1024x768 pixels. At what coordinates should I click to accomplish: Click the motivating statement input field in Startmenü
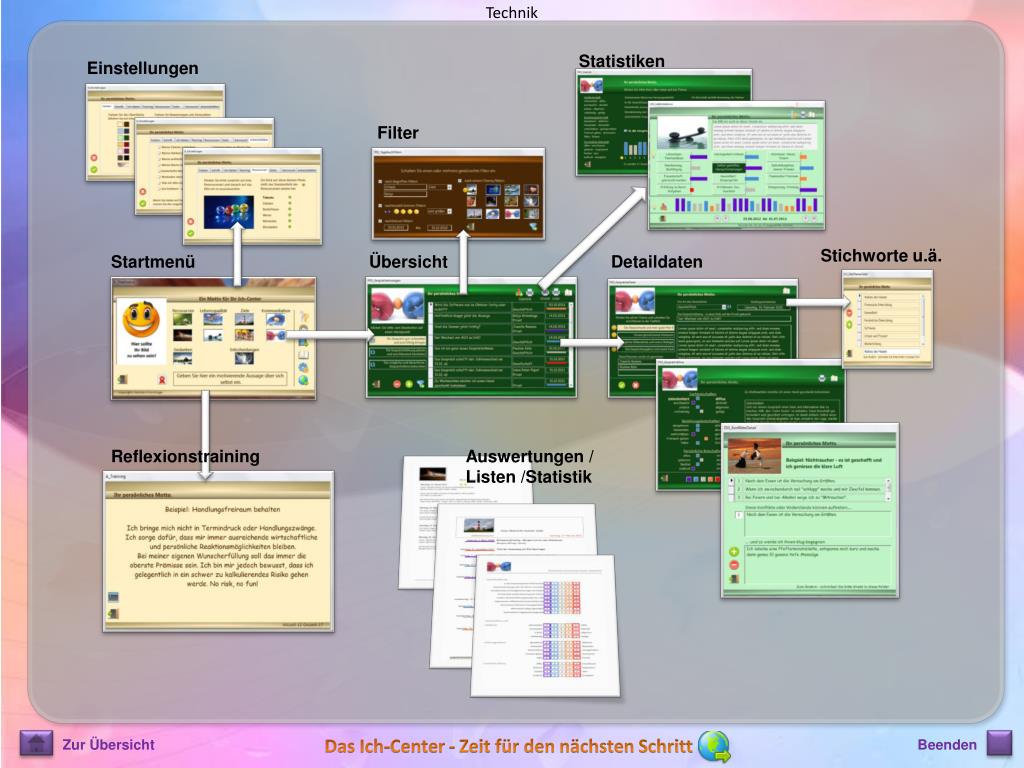[x=230, y=379]
